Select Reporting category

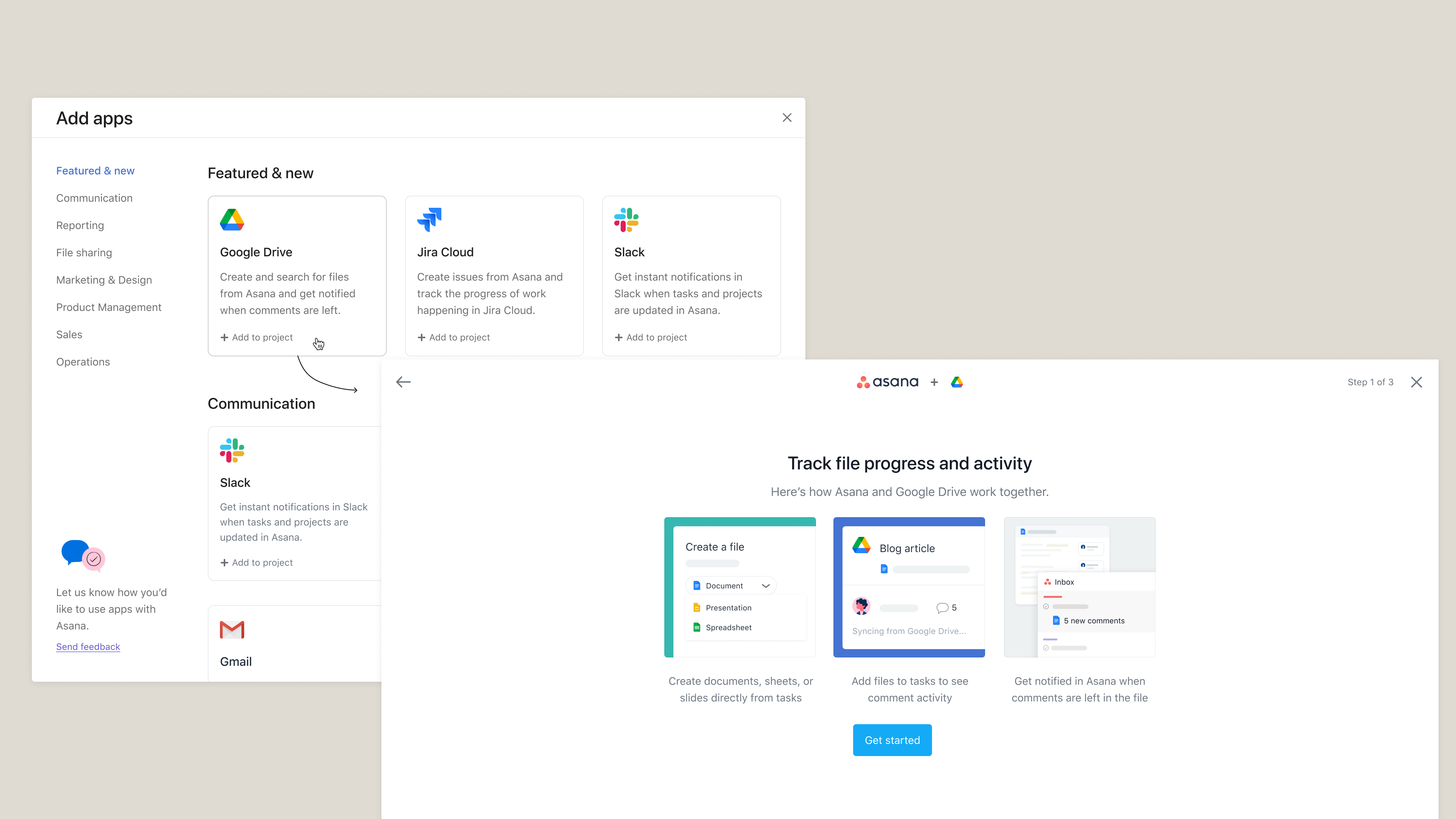[80, 226]
